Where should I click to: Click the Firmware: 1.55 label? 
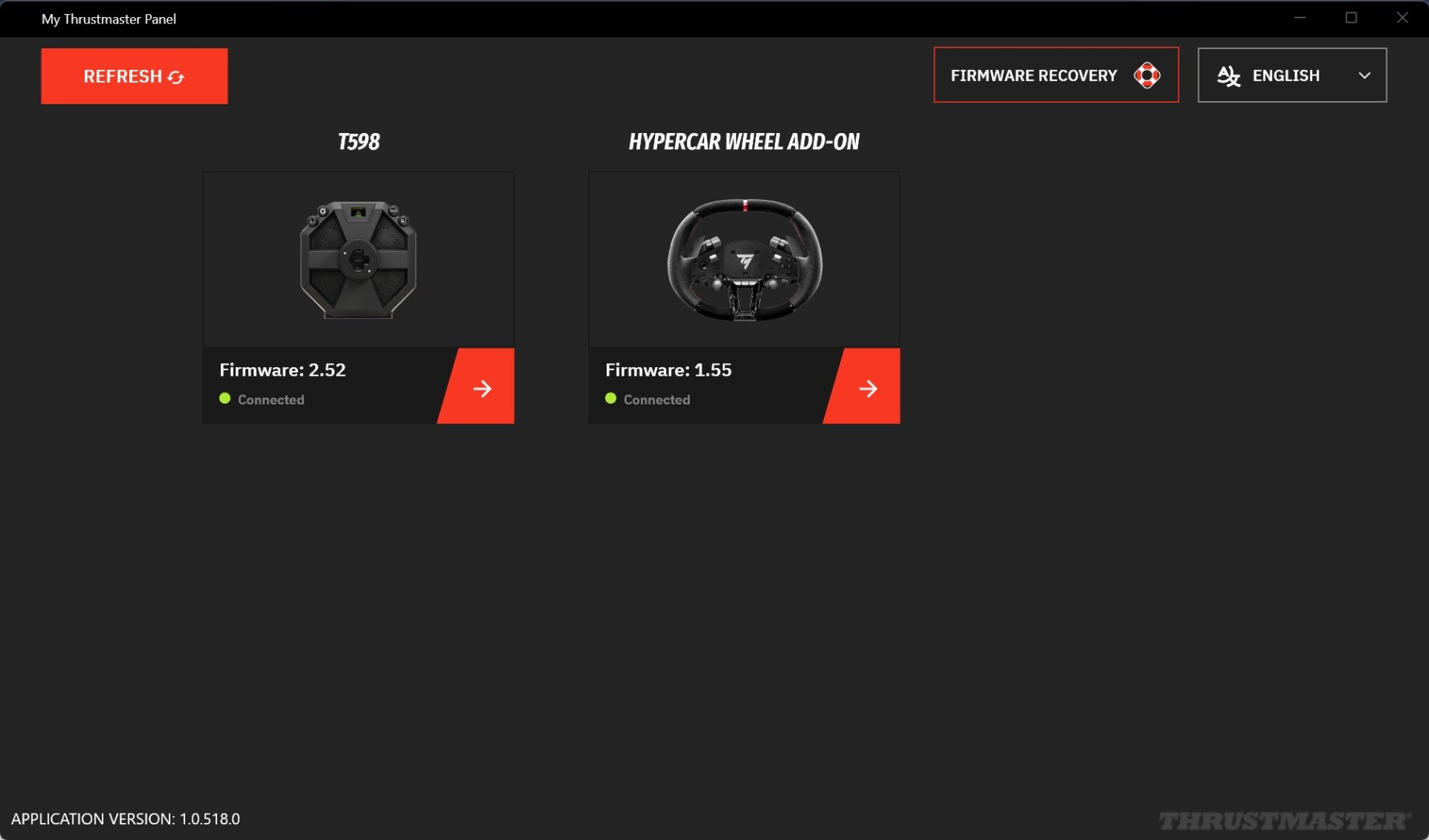click(x=668, y=370)
